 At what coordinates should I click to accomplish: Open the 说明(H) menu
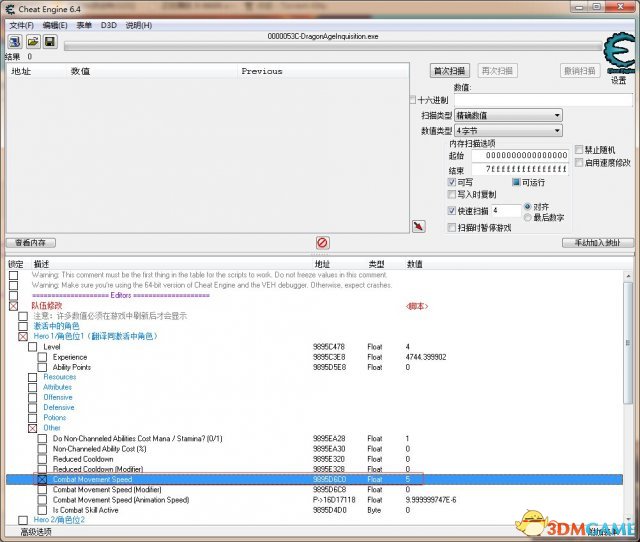tap(139, 25)
